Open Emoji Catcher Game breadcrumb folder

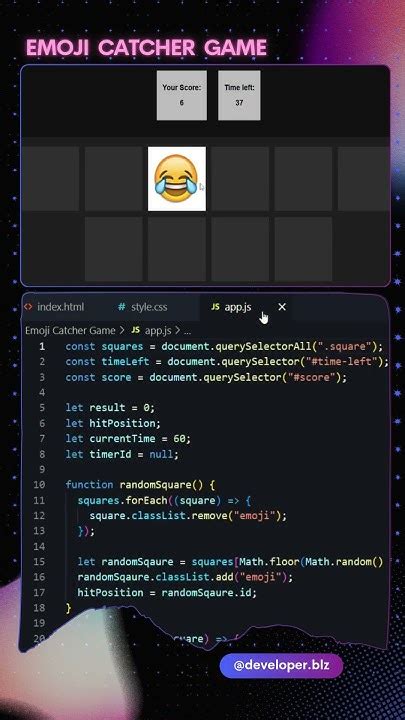70,330
